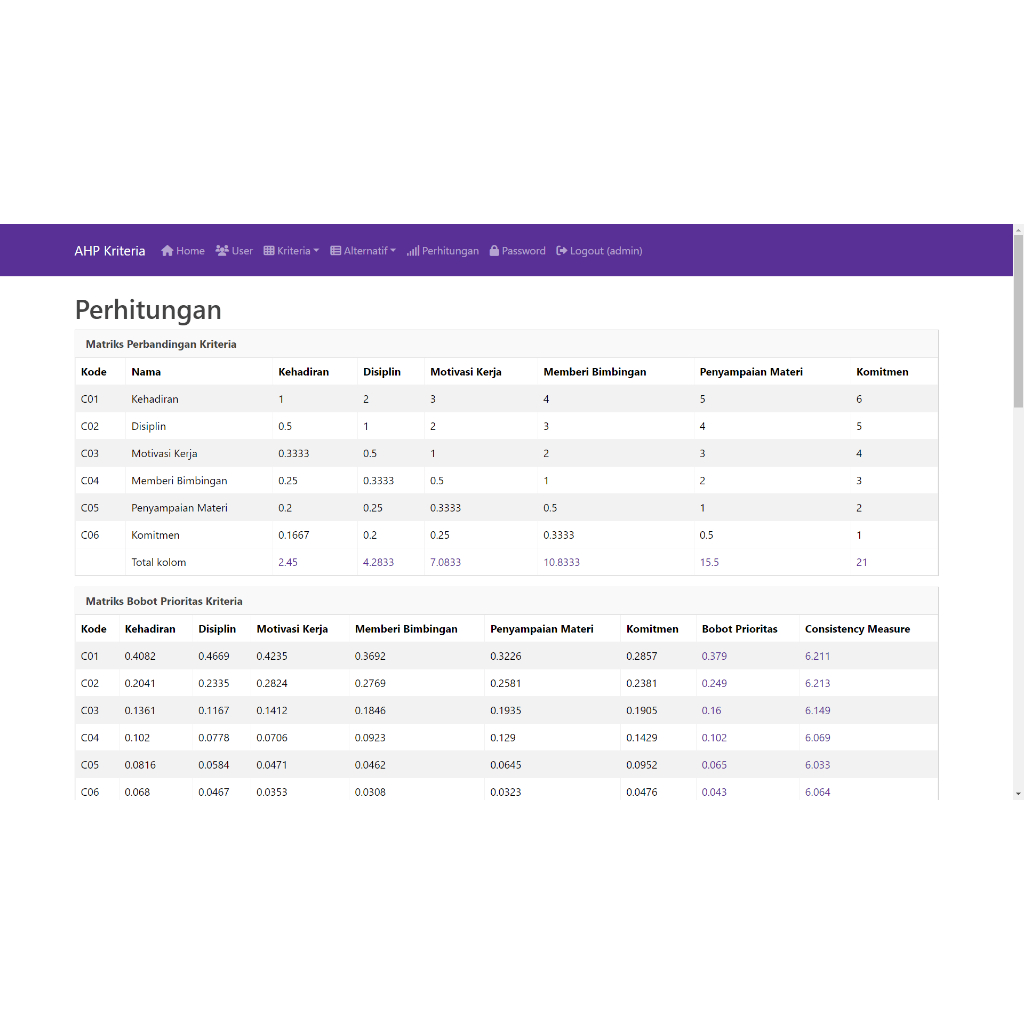
Task: Click the vertical scrollbar thumb
Action: [x=1018, y=320]
